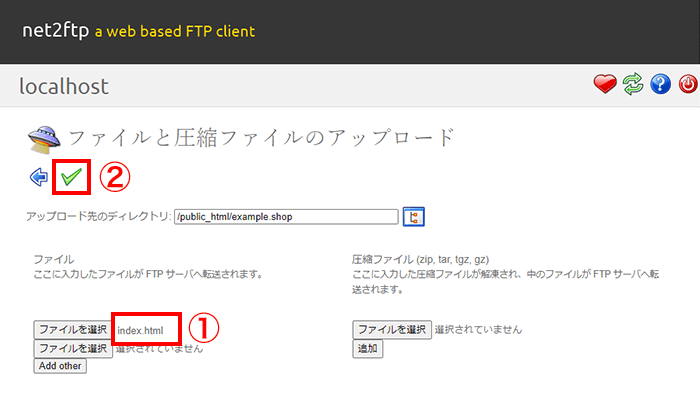Click the red circled number 2 marker
Image resolution: width=700 pixels, height=400 pixels.
[x=115, y=178]
